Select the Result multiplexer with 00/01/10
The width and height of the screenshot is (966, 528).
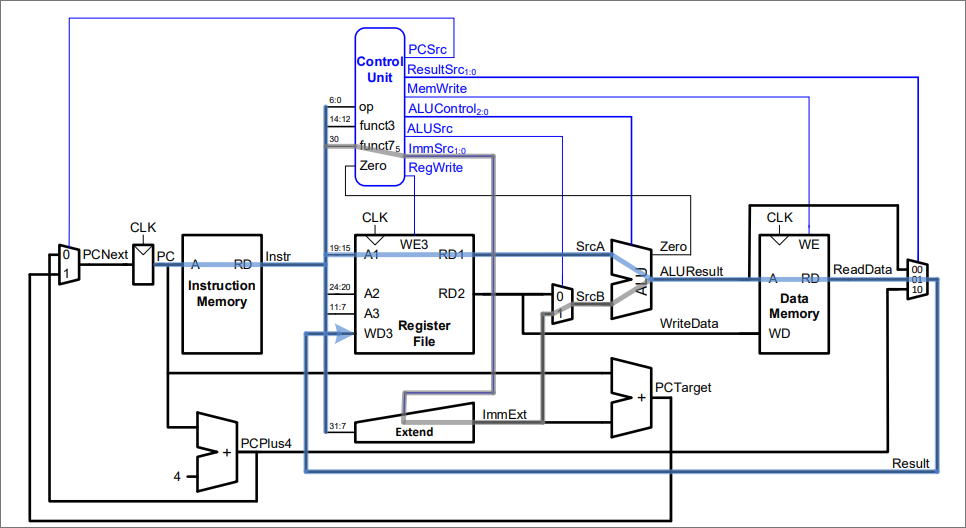[917, 279]
